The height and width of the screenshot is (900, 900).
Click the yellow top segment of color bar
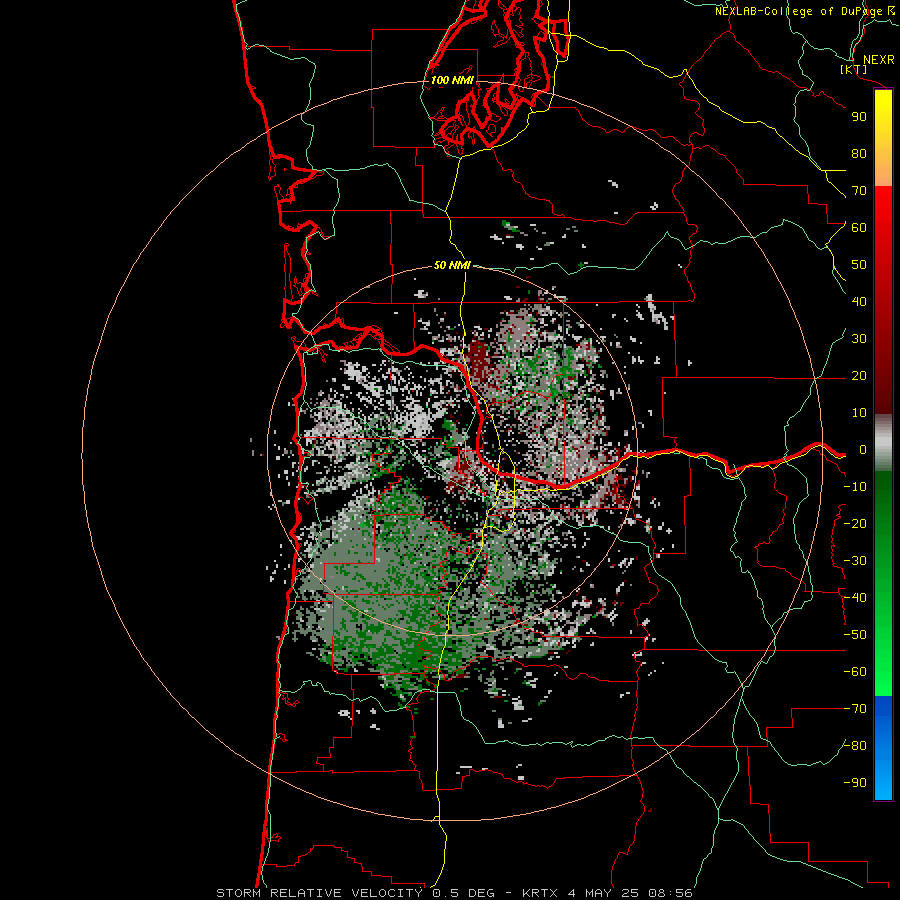pos(883,138)
